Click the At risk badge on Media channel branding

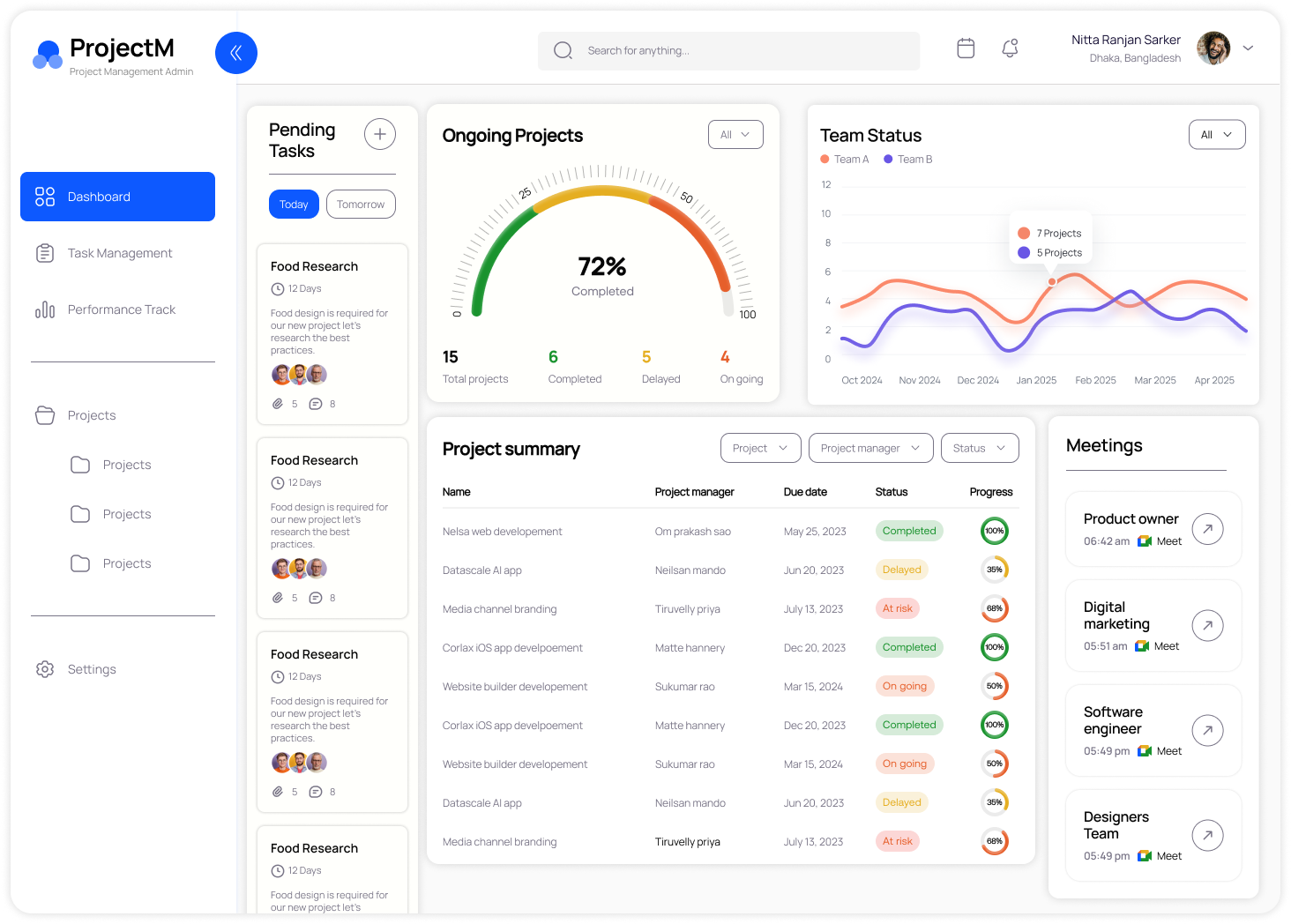coord(897,608)
